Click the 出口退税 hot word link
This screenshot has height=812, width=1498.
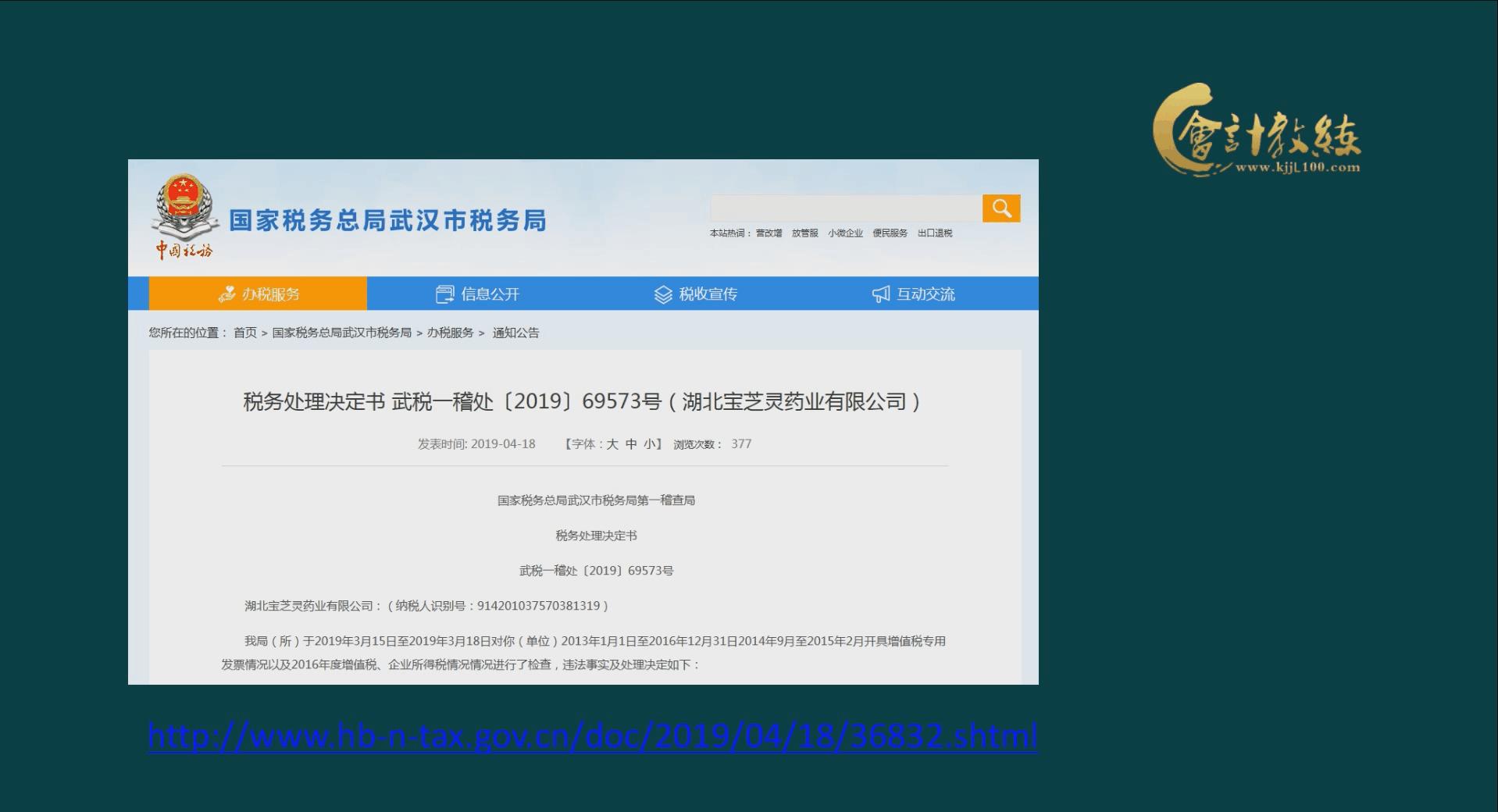point(935,233)
